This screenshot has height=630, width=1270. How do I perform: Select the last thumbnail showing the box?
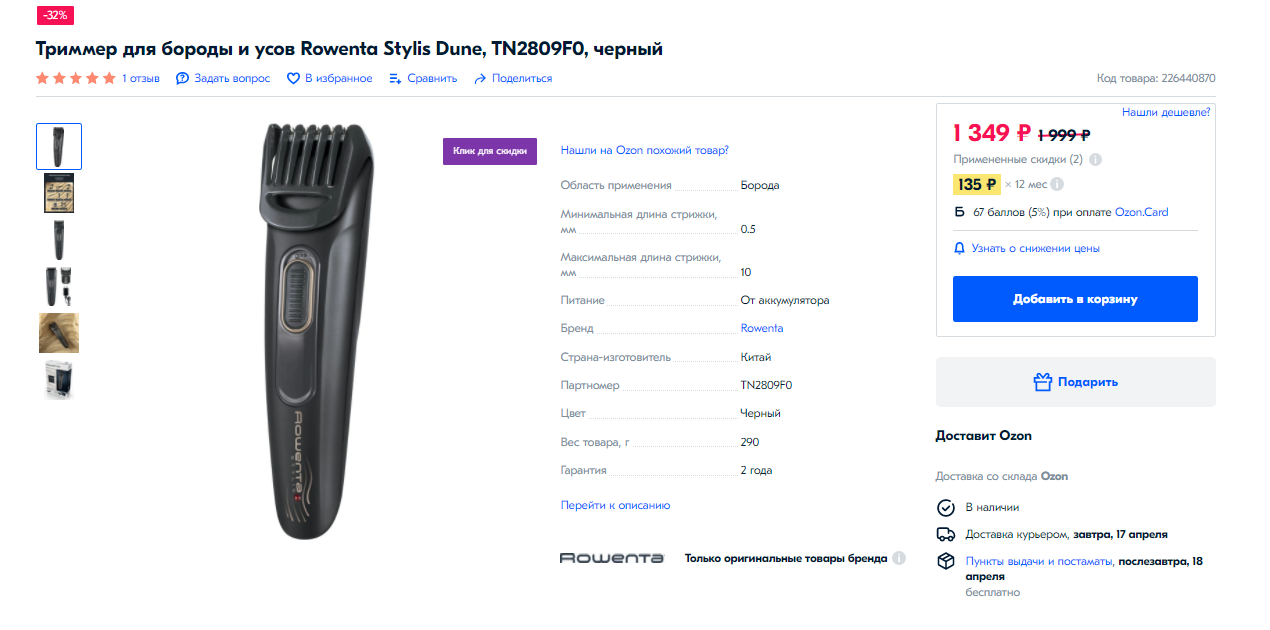pyautogui.click(x=59, y=381)
